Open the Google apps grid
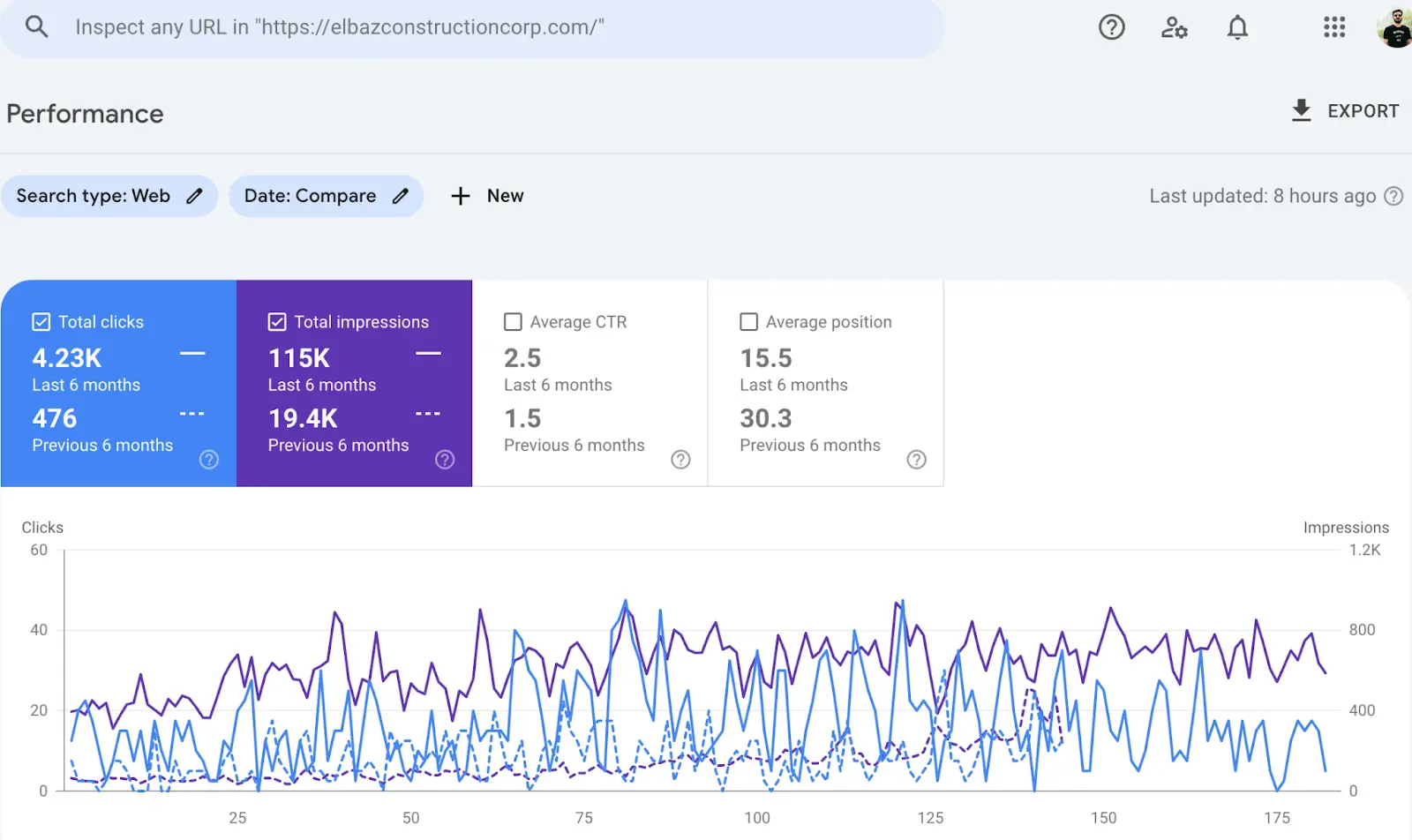The width and height of the screenshot is (1412, 840). pyautogui.click(x=1334, y=27)
